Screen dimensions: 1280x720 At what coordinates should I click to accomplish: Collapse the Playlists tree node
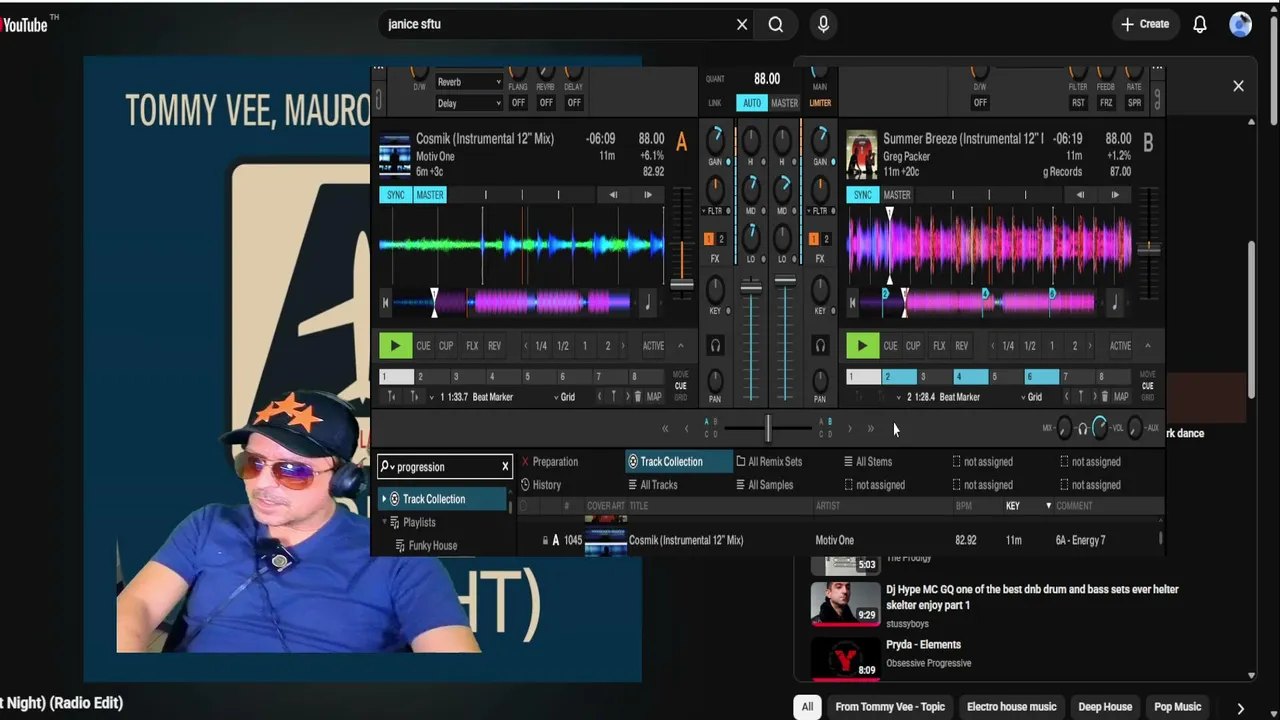pyautogui.click(x=384, y=522)
